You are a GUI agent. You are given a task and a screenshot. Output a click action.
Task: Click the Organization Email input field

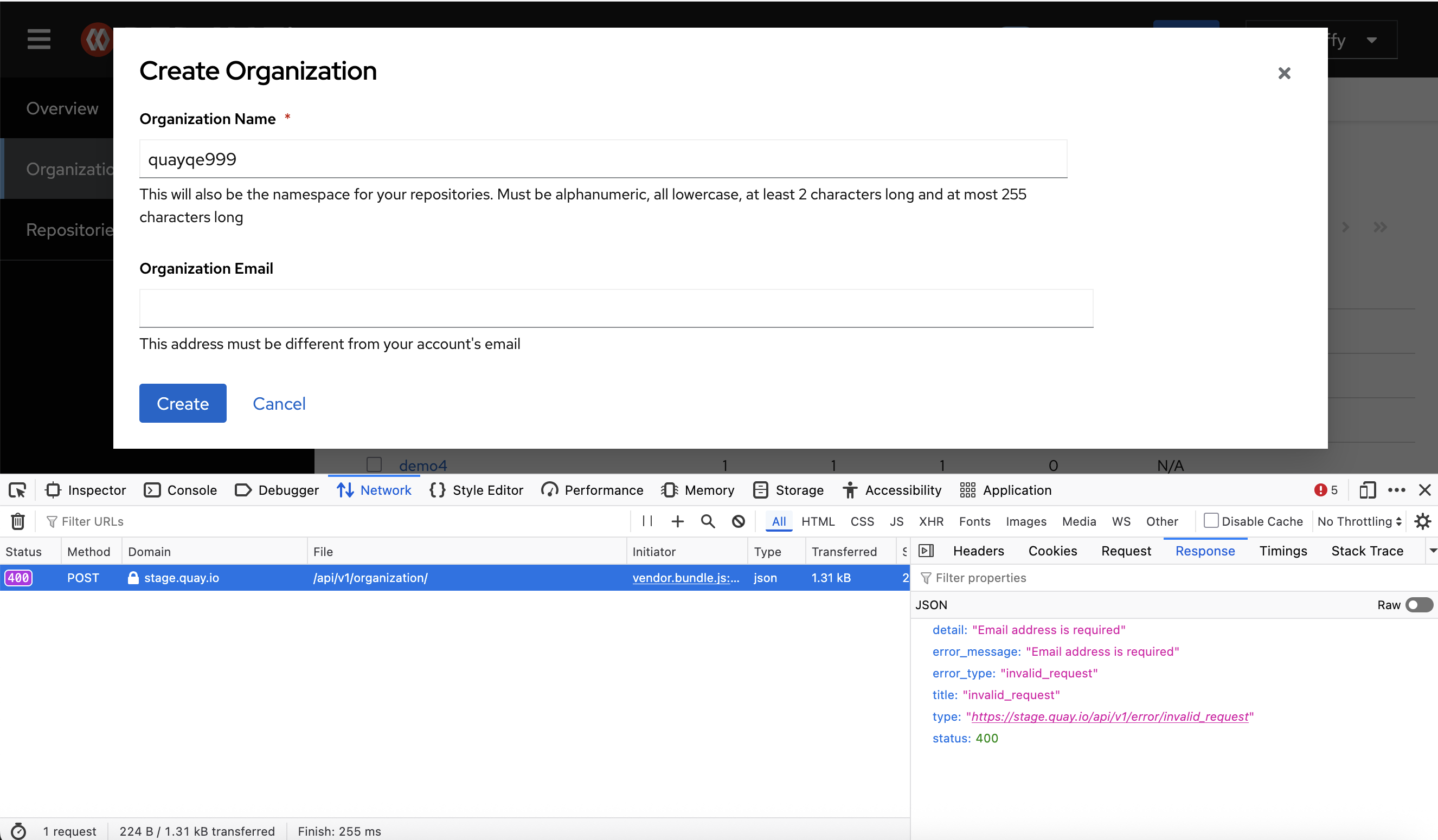[x=616, y=308]
